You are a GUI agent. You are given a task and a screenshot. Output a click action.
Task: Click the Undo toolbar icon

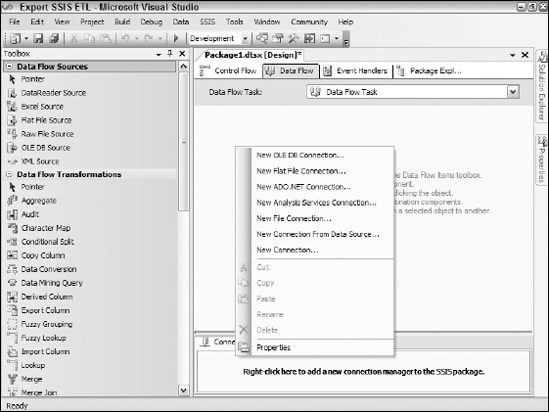pyautogui.click(x=125, y=38)
